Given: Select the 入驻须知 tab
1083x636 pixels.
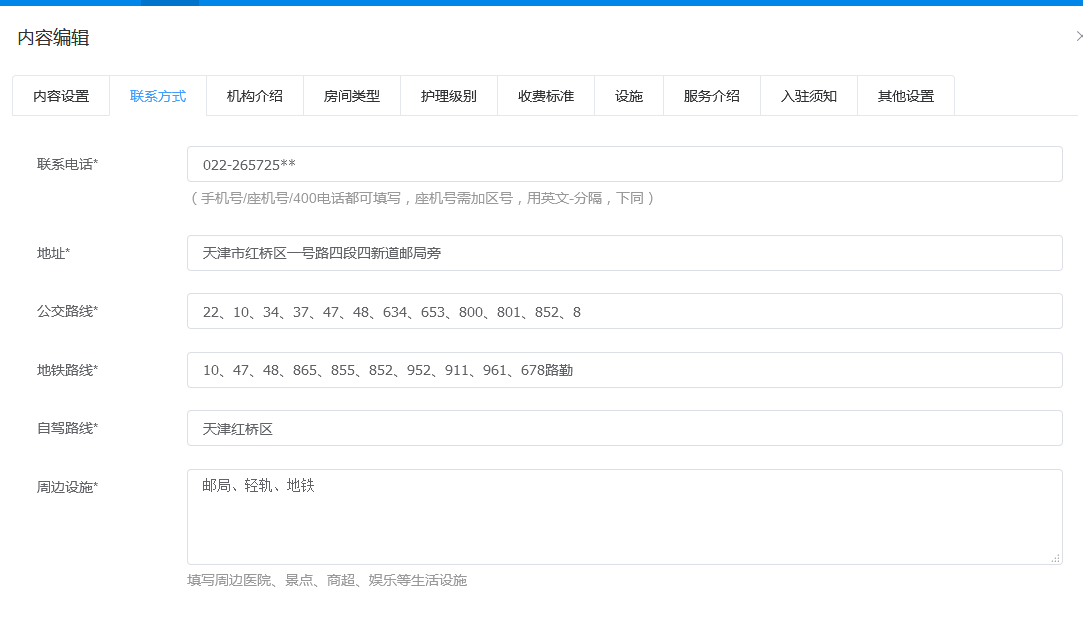Looking at the screenshot, I should coord(809,95).
